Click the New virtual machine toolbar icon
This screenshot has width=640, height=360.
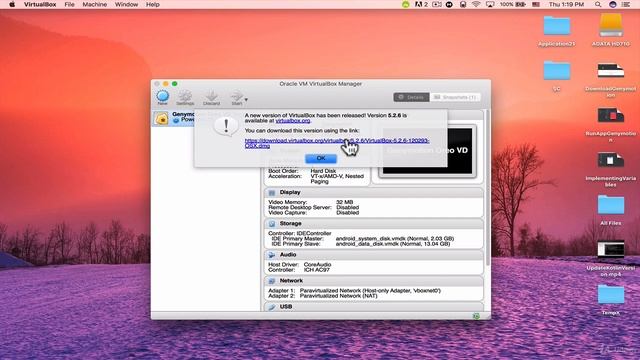tap(162, 97)
